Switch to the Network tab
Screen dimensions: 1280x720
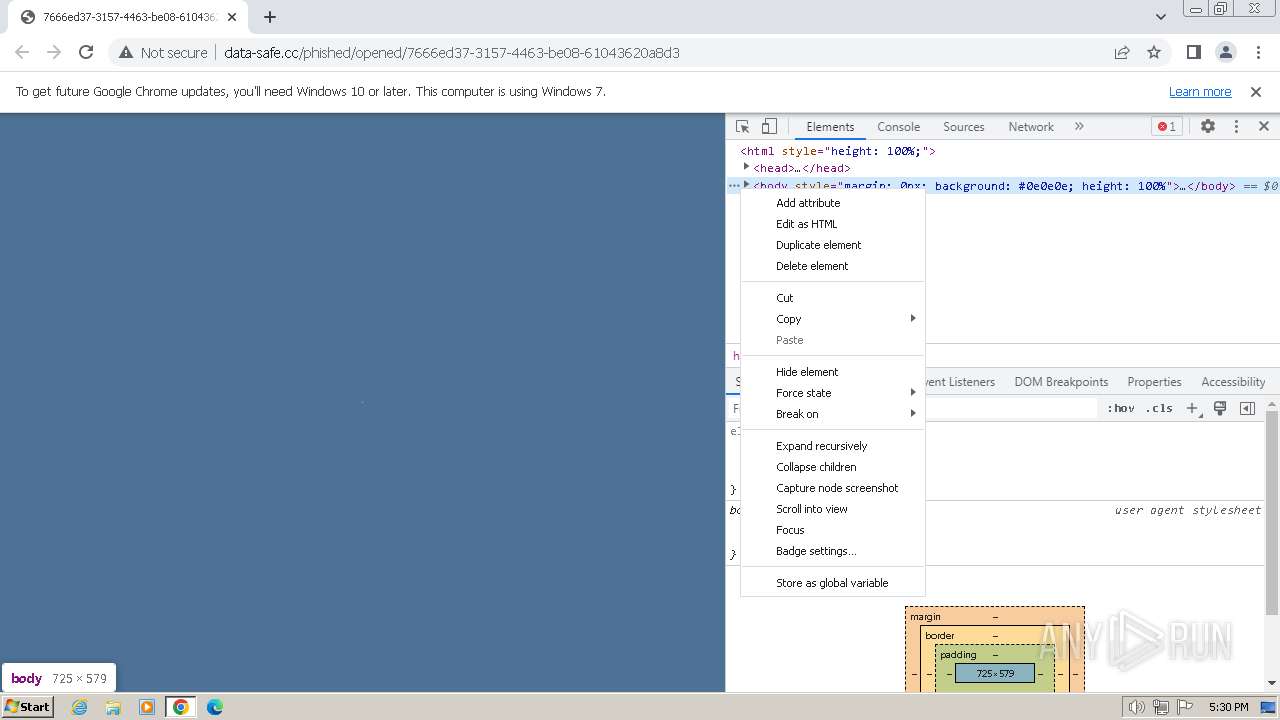pos(1031,127)
